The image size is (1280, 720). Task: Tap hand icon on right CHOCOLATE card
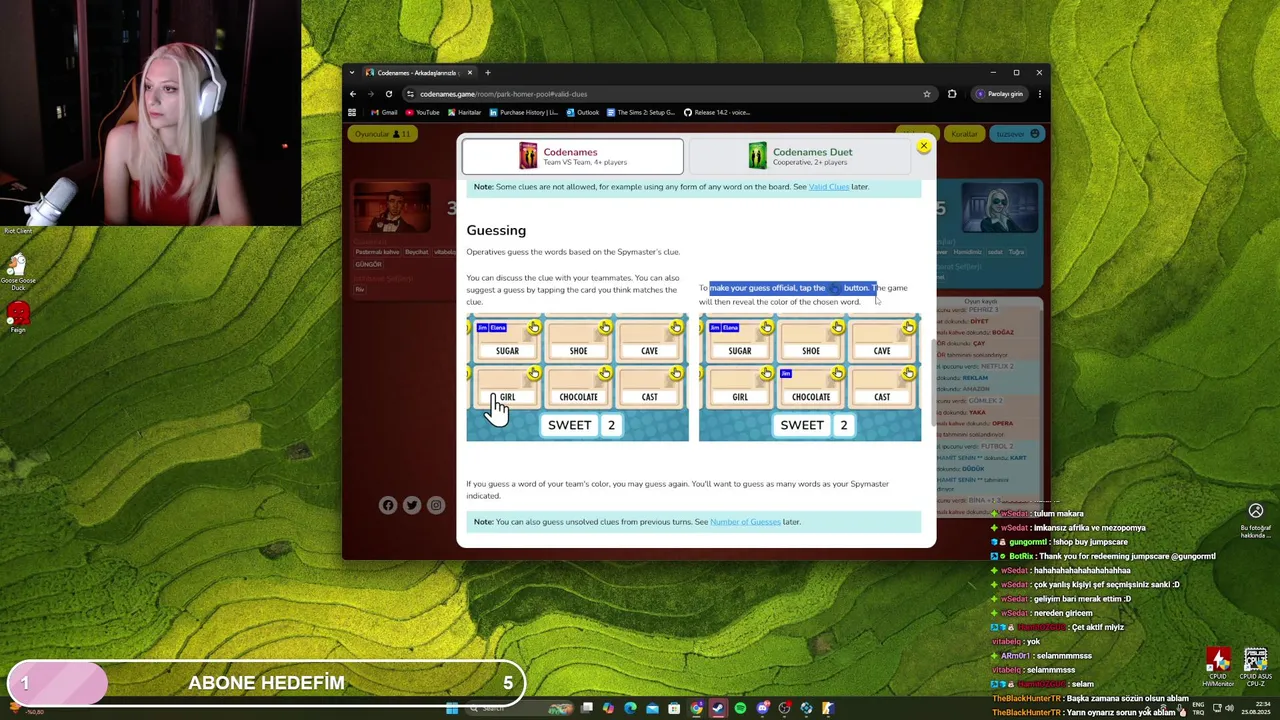[x=837, y=373]
